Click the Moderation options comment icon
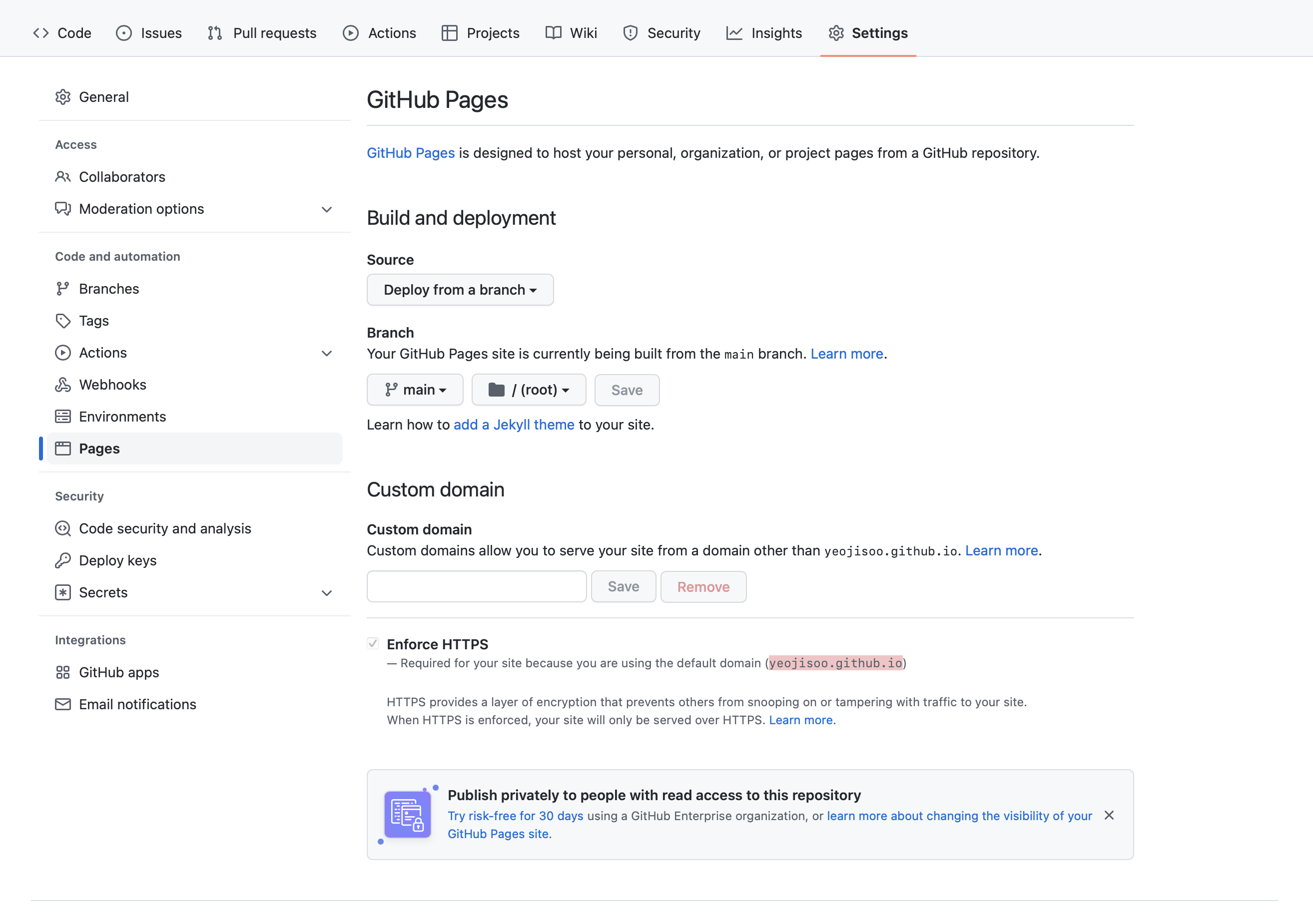 (x=63, y=209)
